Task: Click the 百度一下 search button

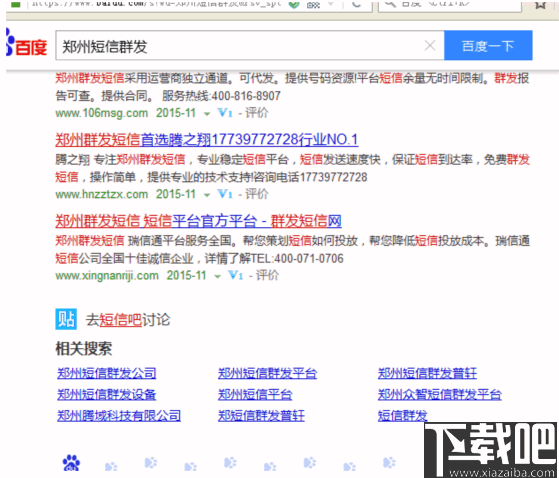Action: tap(488, 46)
